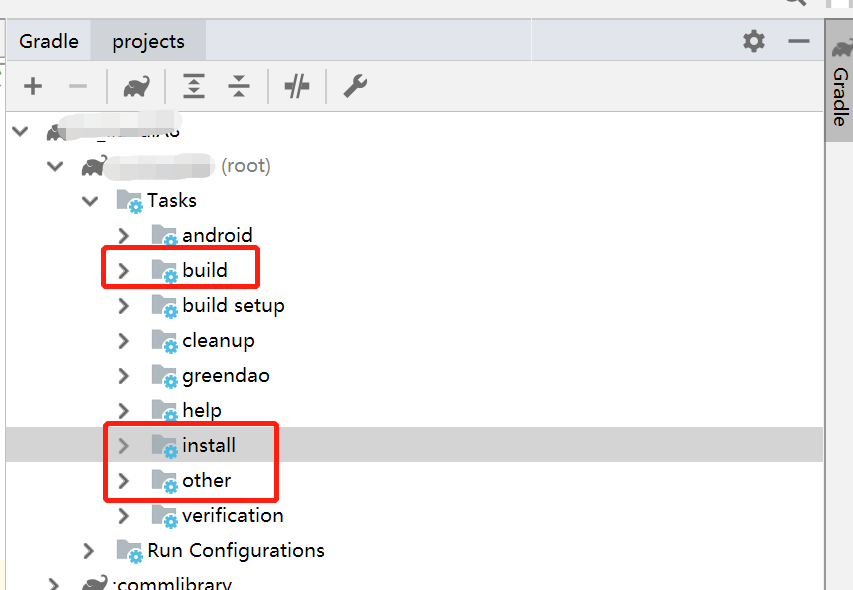Open Gradle settings via wrench icon
Viewport: 853px width, 590px height.
(x=355, y=86)
